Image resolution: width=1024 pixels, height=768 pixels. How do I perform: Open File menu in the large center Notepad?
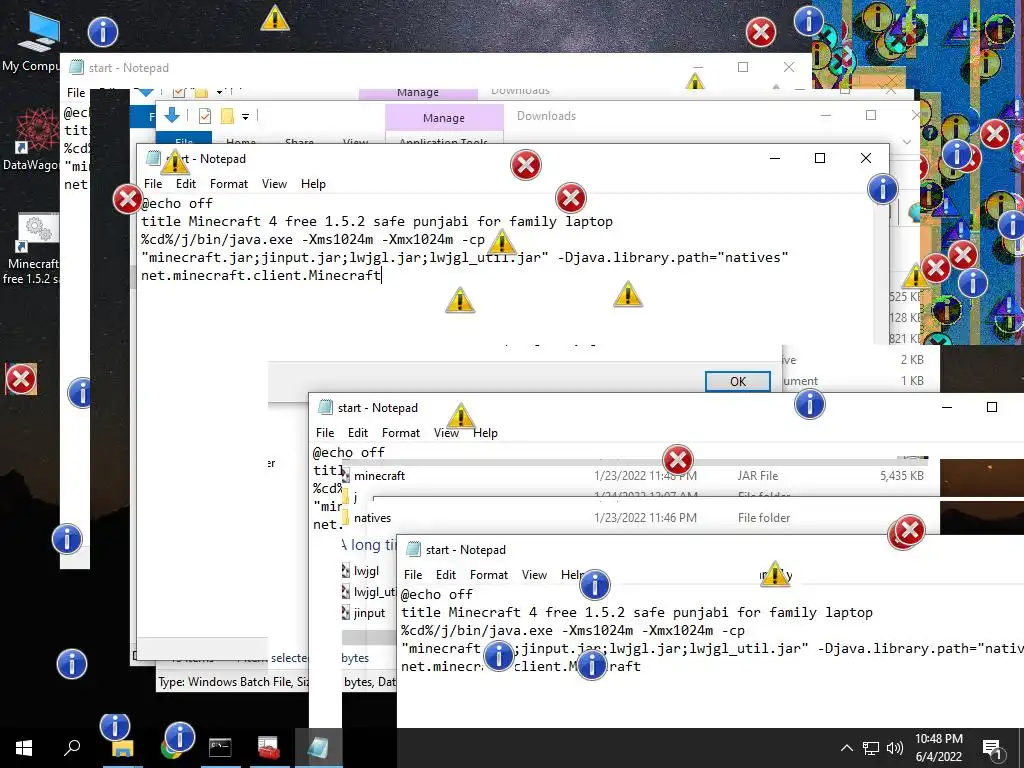tap(153, 184)
